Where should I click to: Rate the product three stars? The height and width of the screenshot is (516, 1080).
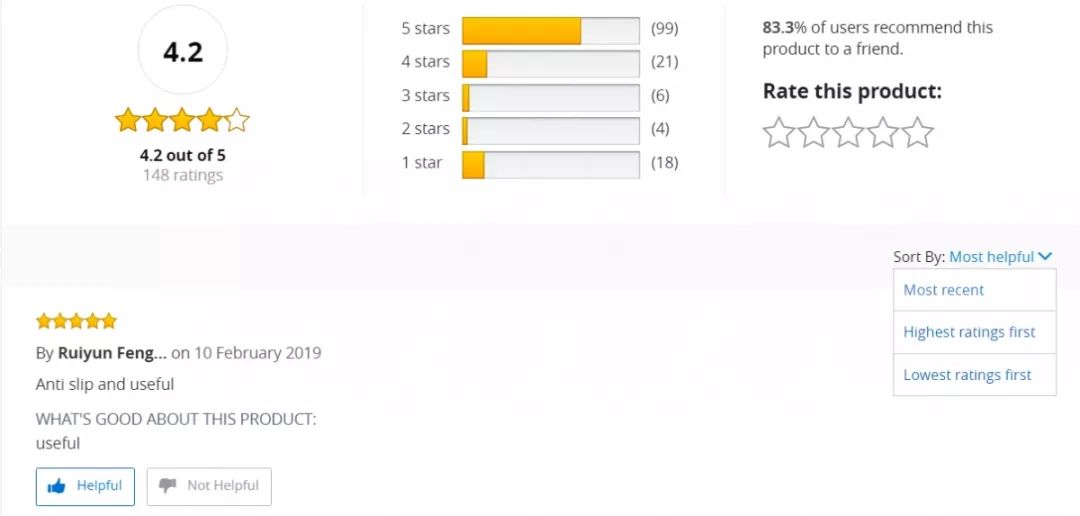(848, 132)
